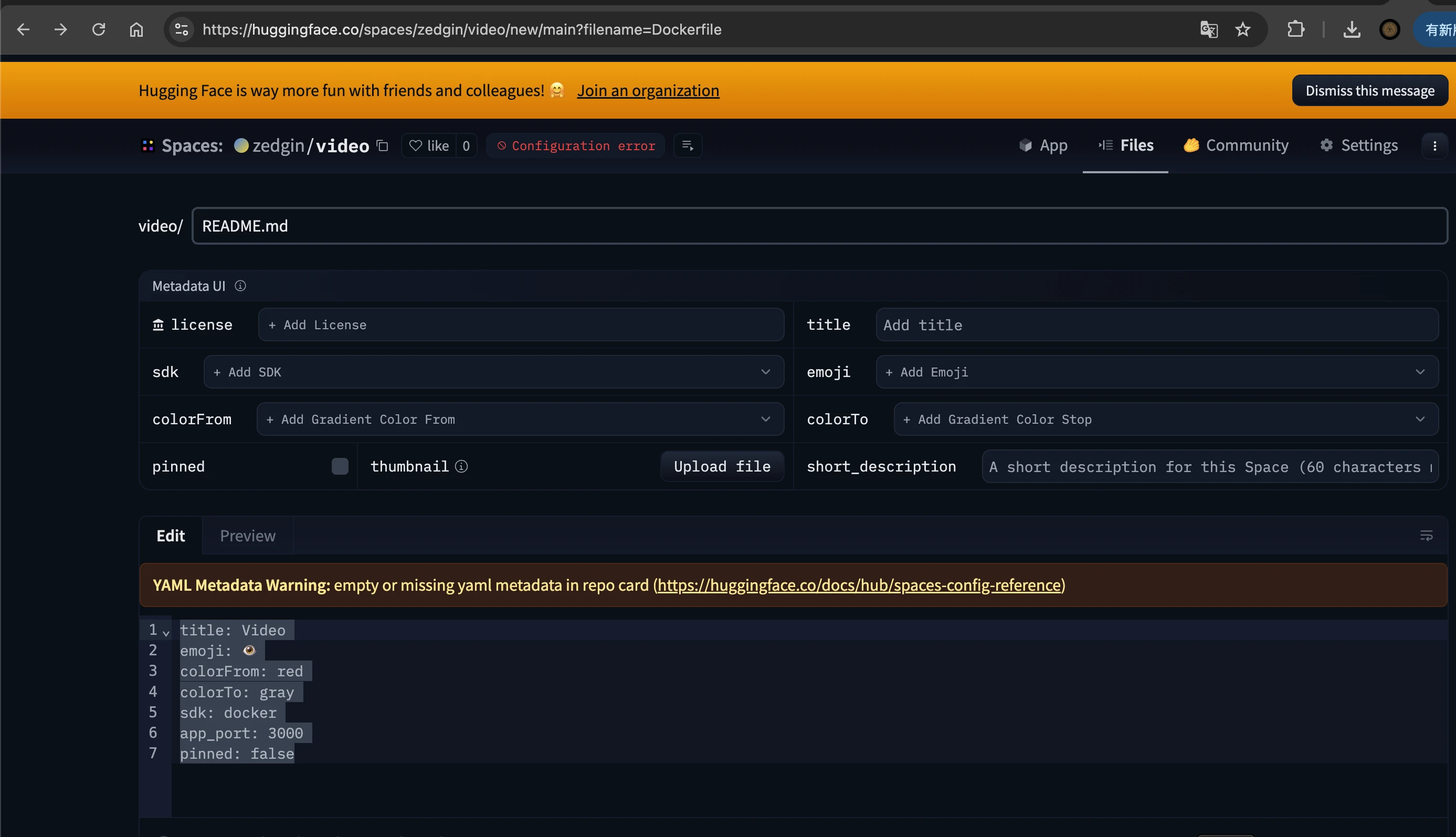Like the zedgin/video Space
This screenshot has width=1456, height=837.
pos(429,145)
